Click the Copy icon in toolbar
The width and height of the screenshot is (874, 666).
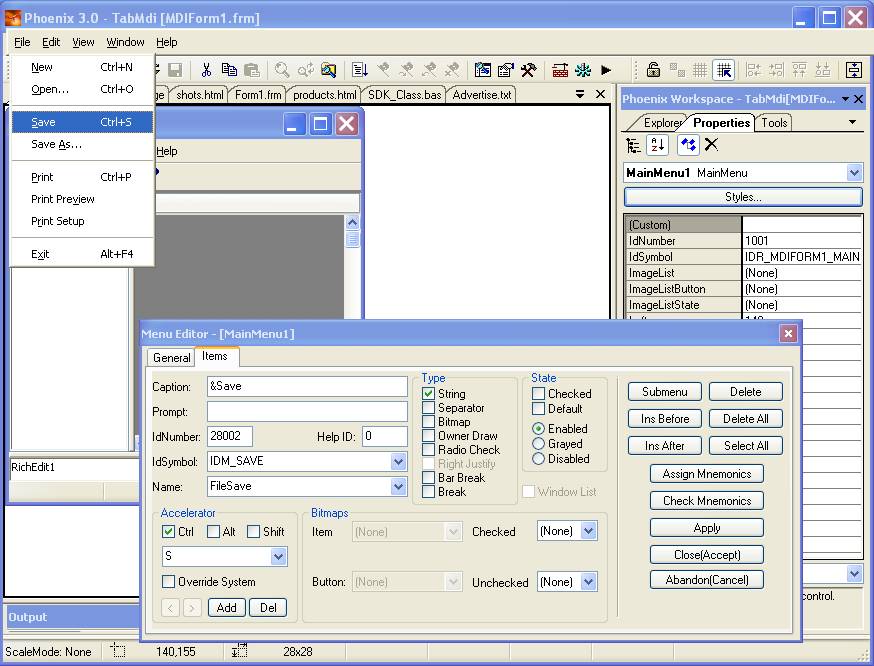(x=229, y=70)
